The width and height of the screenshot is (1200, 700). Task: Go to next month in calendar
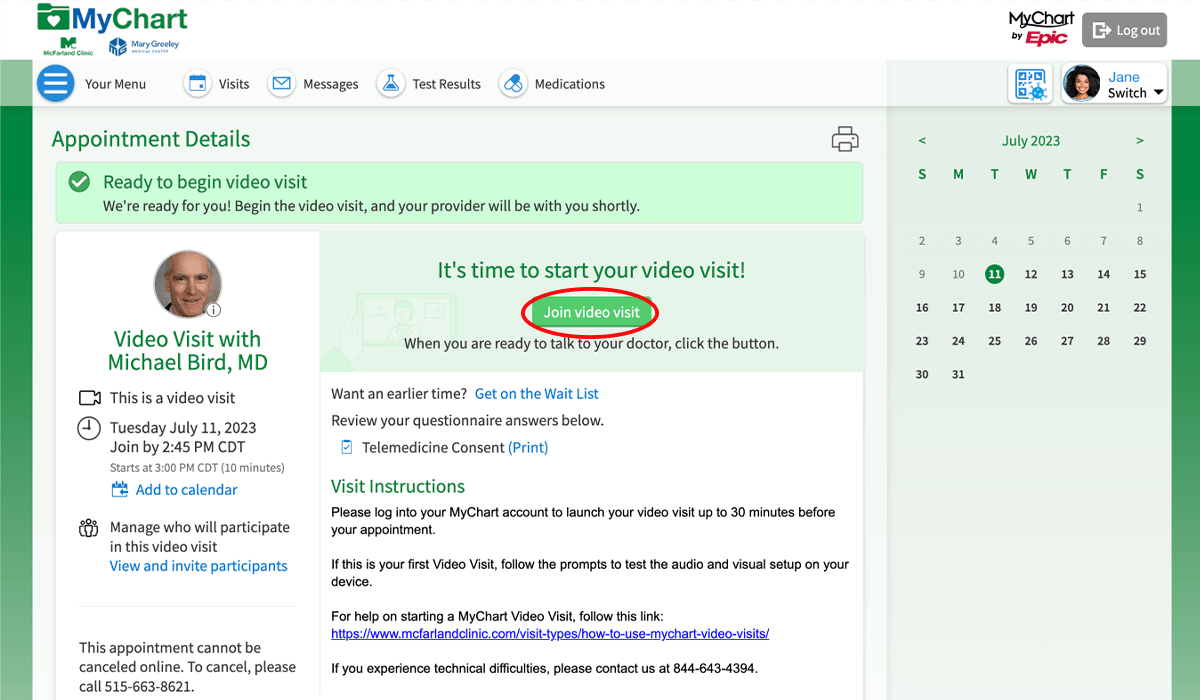coord(1140,141)
